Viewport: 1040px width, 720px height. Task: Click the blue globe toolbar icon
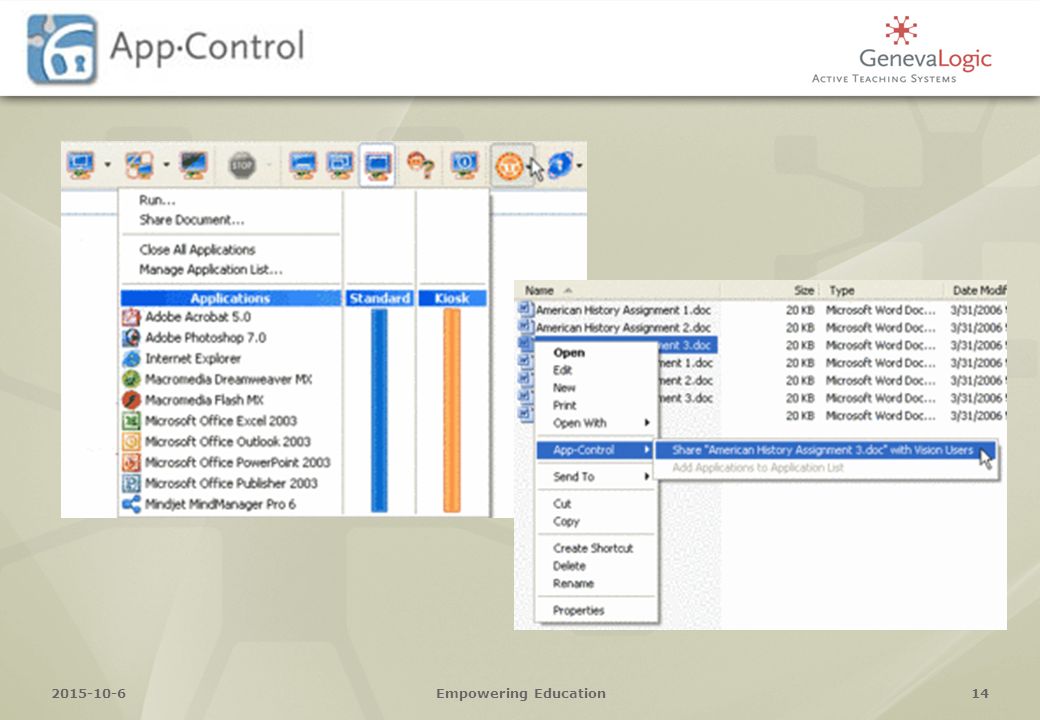(x=560, y=165)
